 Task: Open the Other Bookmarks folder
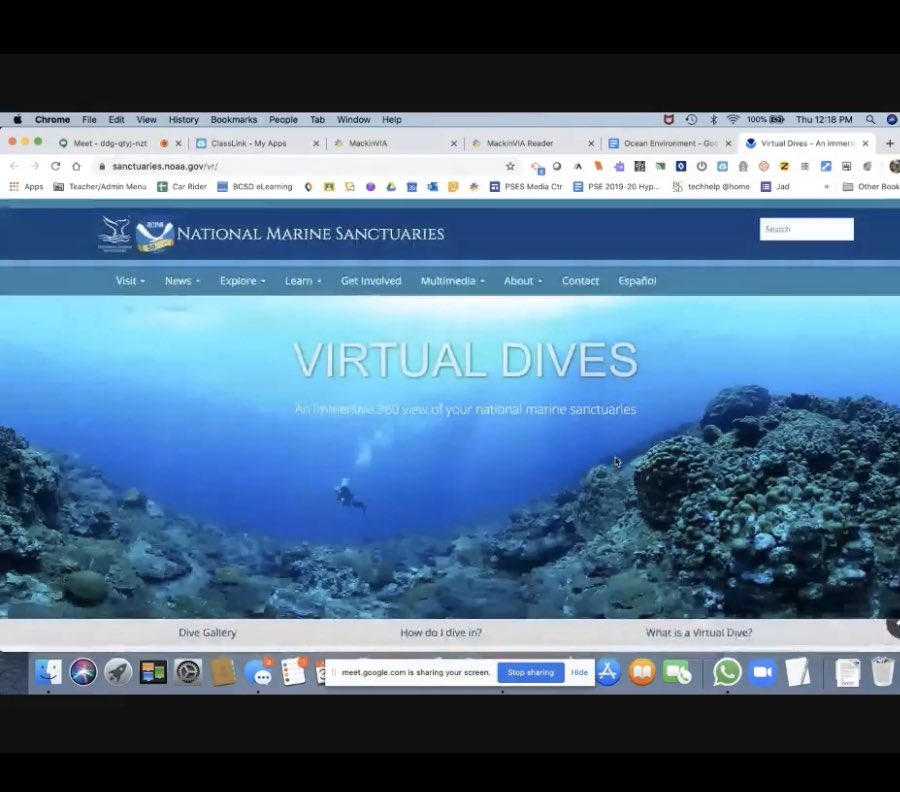point(870,187)
